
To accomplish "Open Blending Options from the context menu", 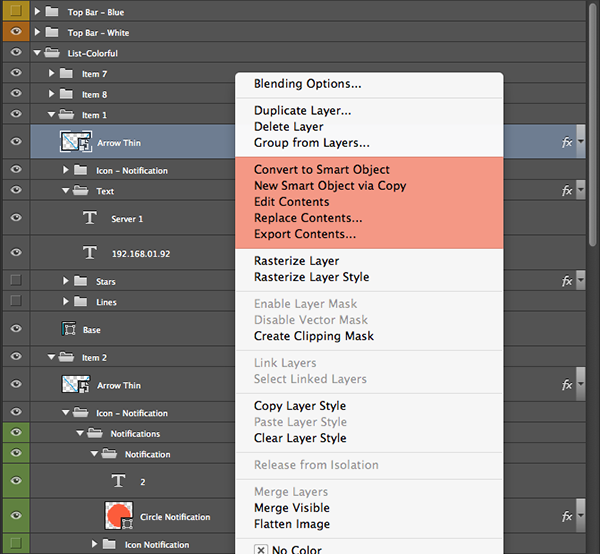I will (307, 83).
